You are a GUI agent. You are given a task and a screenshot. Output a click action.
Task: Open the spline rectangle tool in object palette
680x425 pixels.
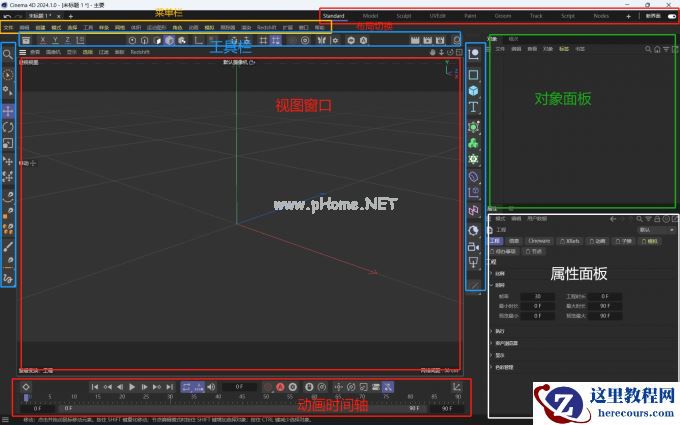point(474,75)
